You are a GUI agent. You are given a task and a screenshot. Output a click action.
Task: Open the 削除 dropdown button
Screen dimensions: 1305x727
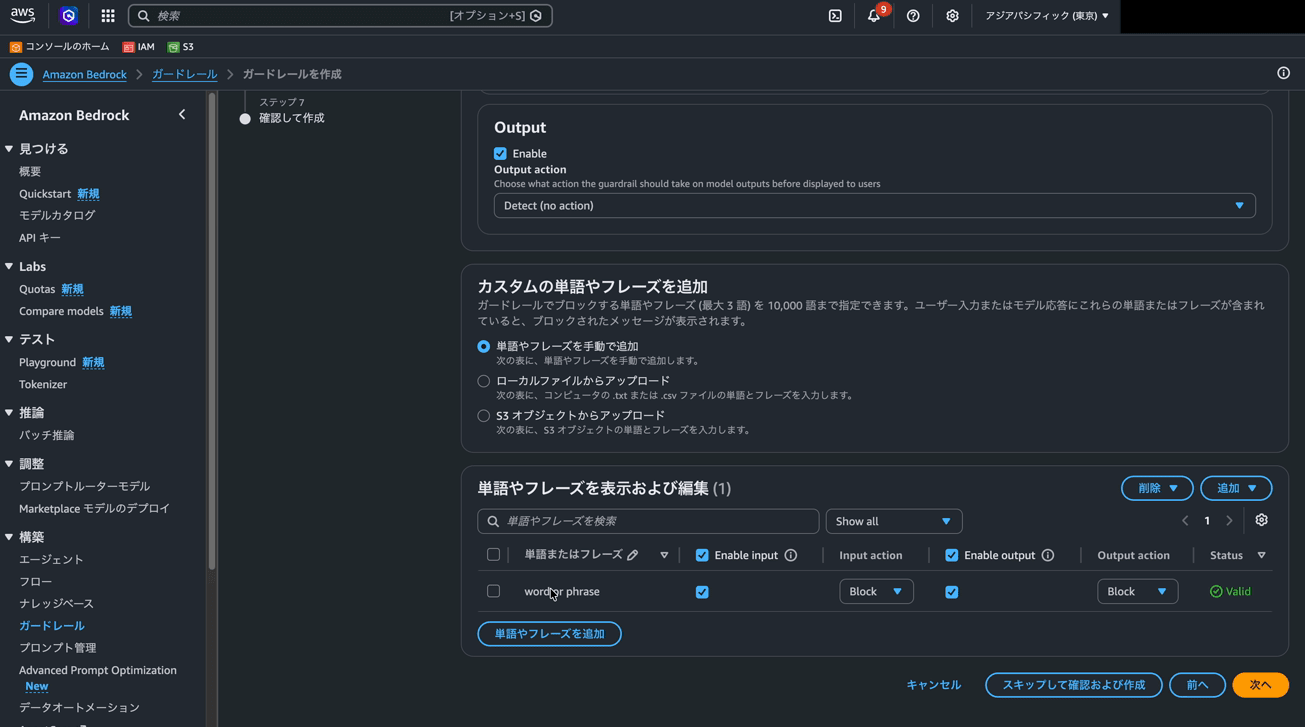1157,488
